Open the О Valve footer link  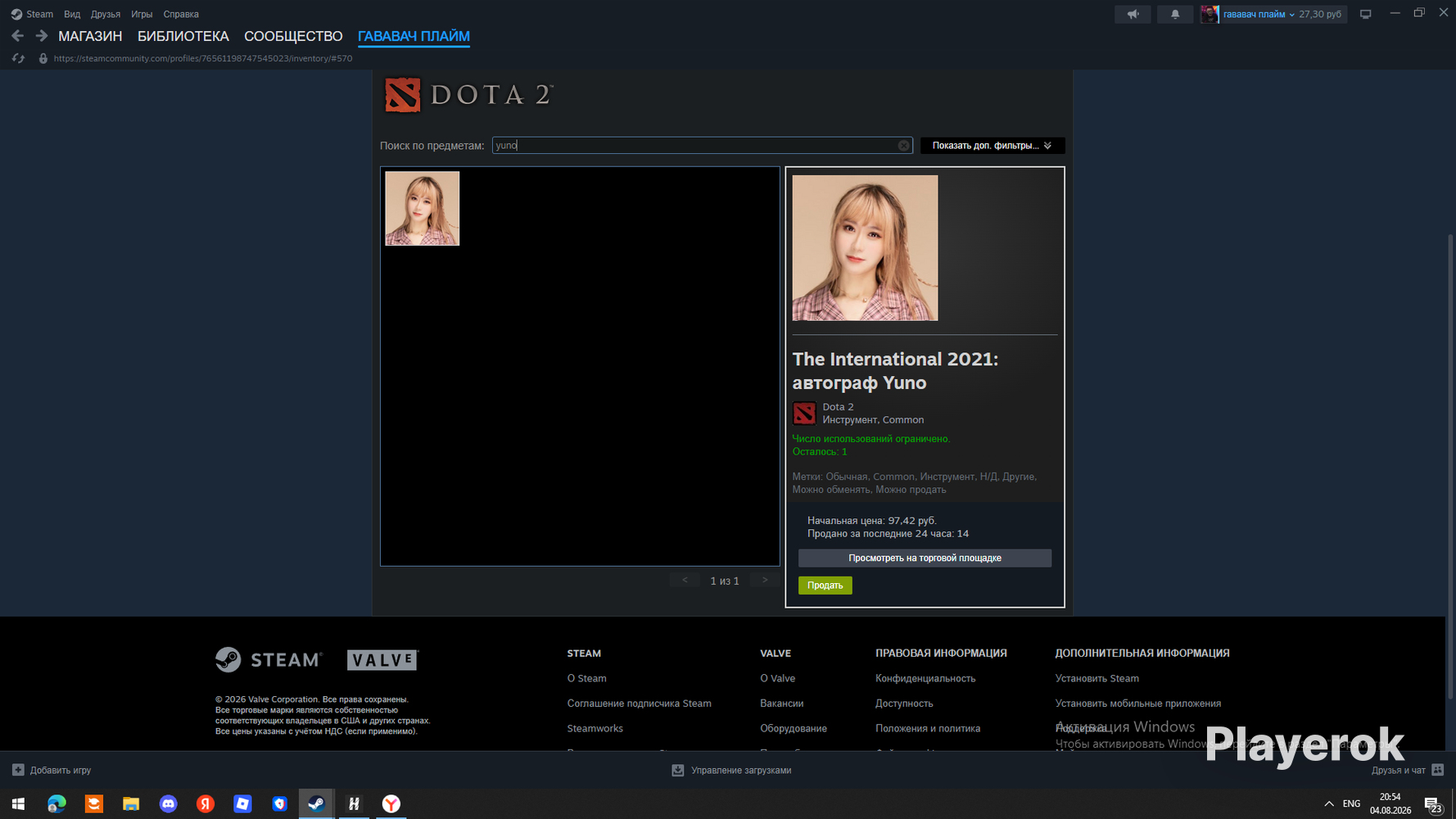778,678
